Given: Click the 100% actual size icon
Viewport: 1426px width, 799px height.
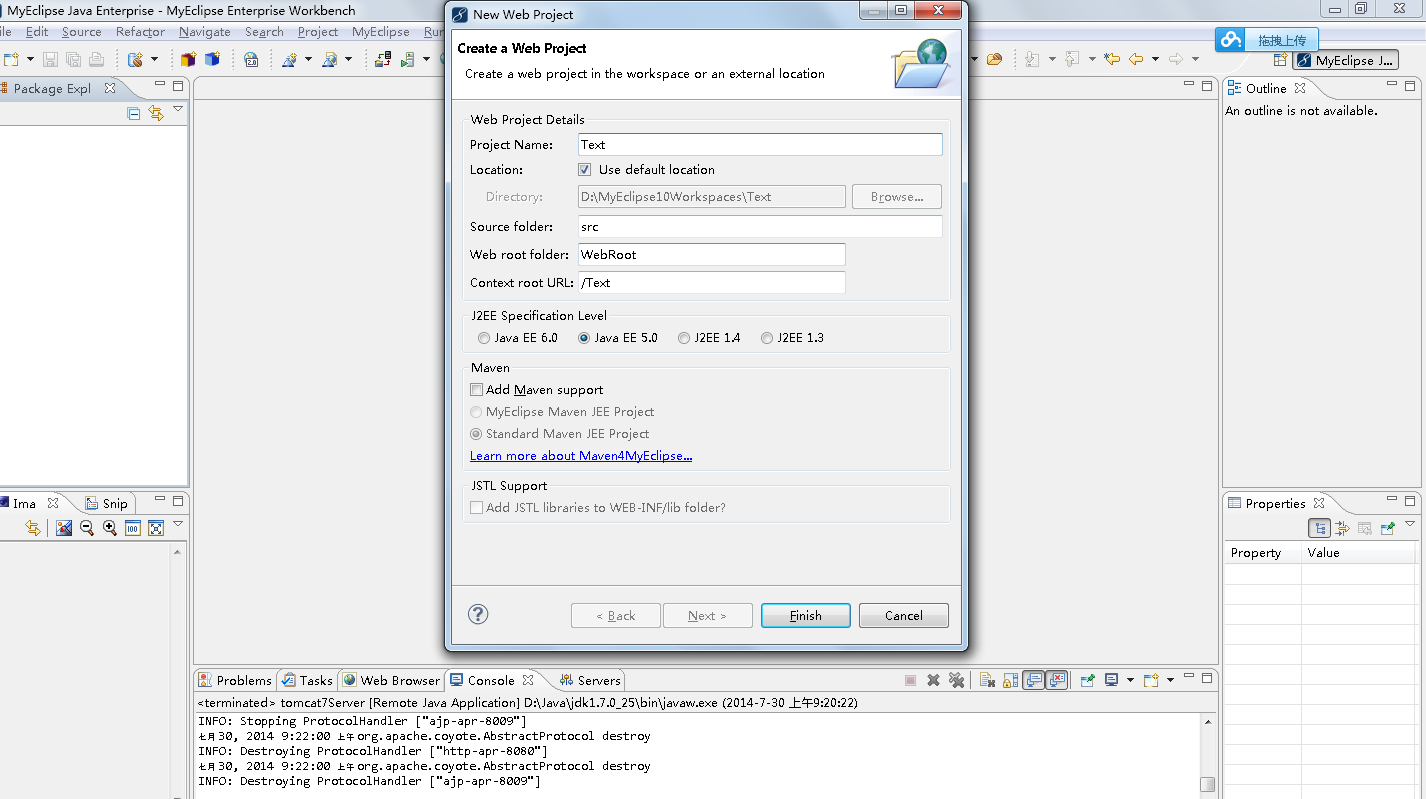Looking at the screenshot, I should tap(133, 528).
